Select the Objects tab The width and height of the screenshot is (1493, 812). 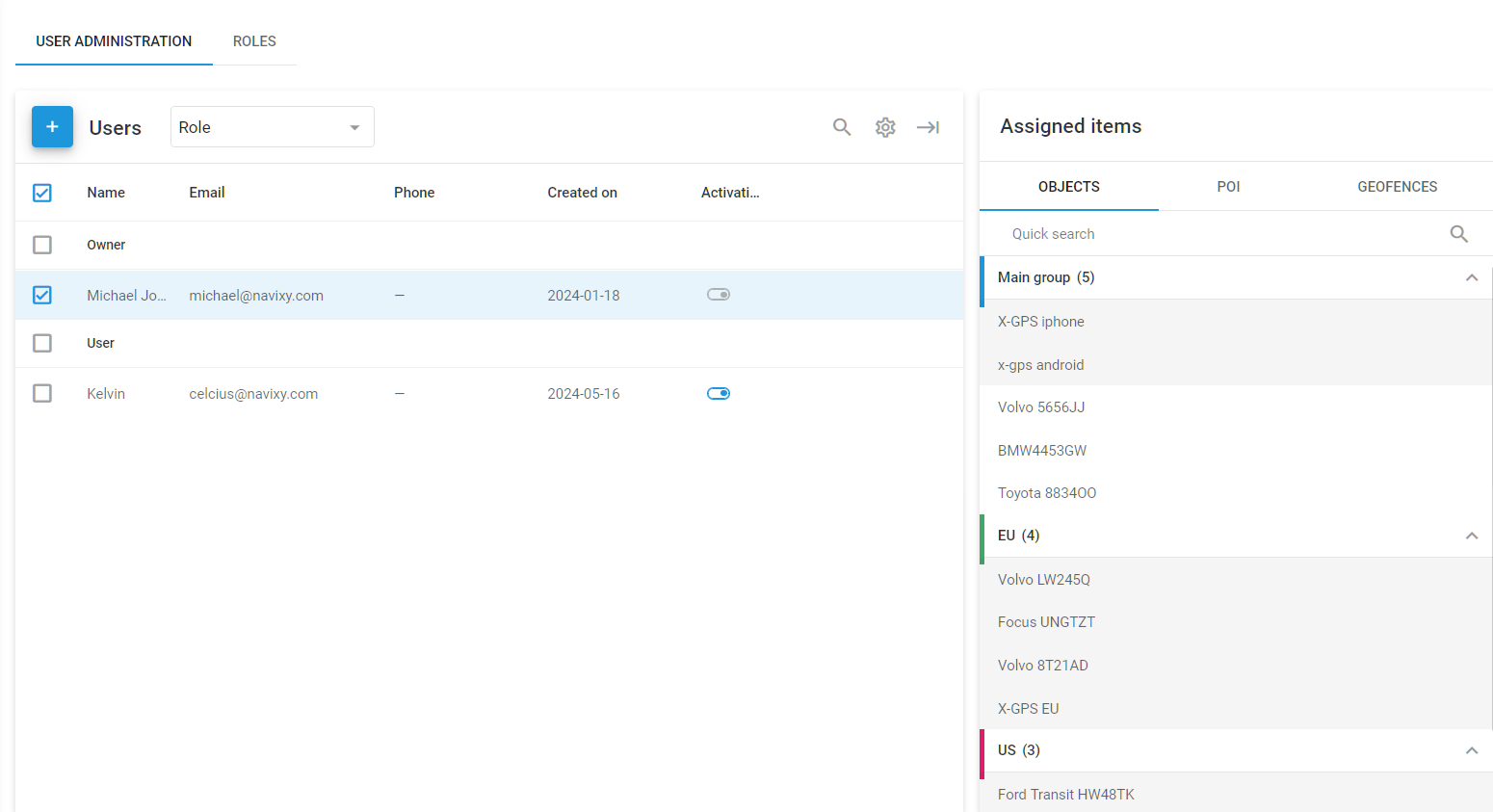(x=1069, y=187)
